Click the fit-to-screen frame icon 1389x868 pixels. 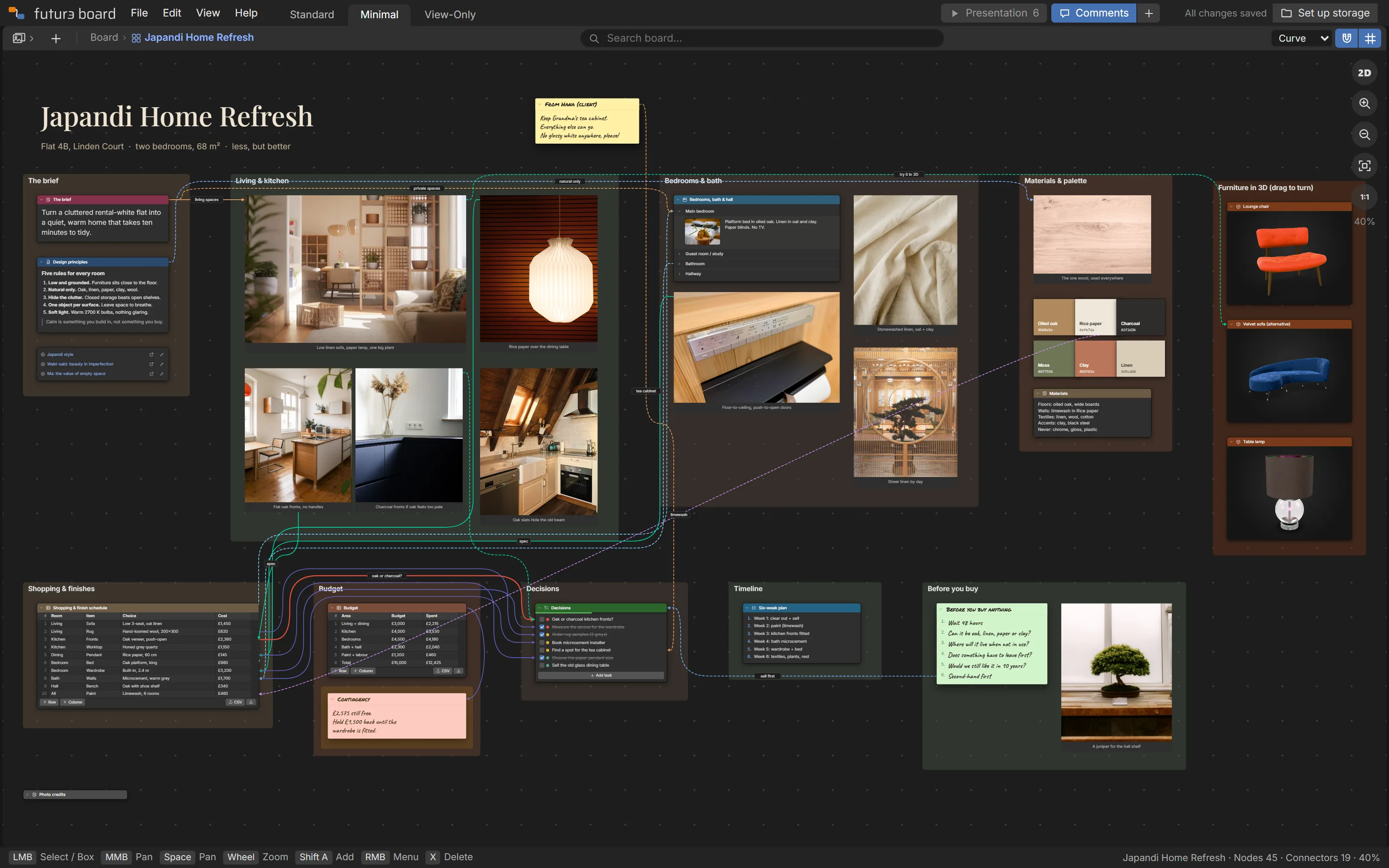[1364, 166]
